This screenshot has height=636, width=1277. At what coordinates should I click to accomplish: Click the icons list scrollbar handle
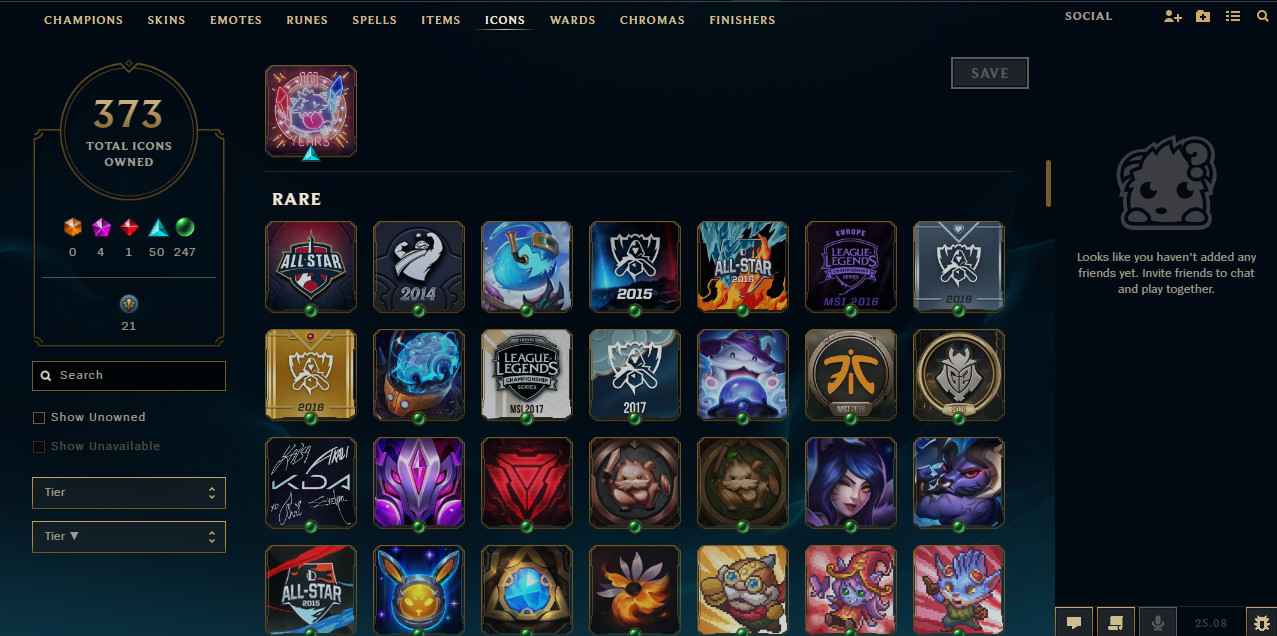[x=1048, y=183]
